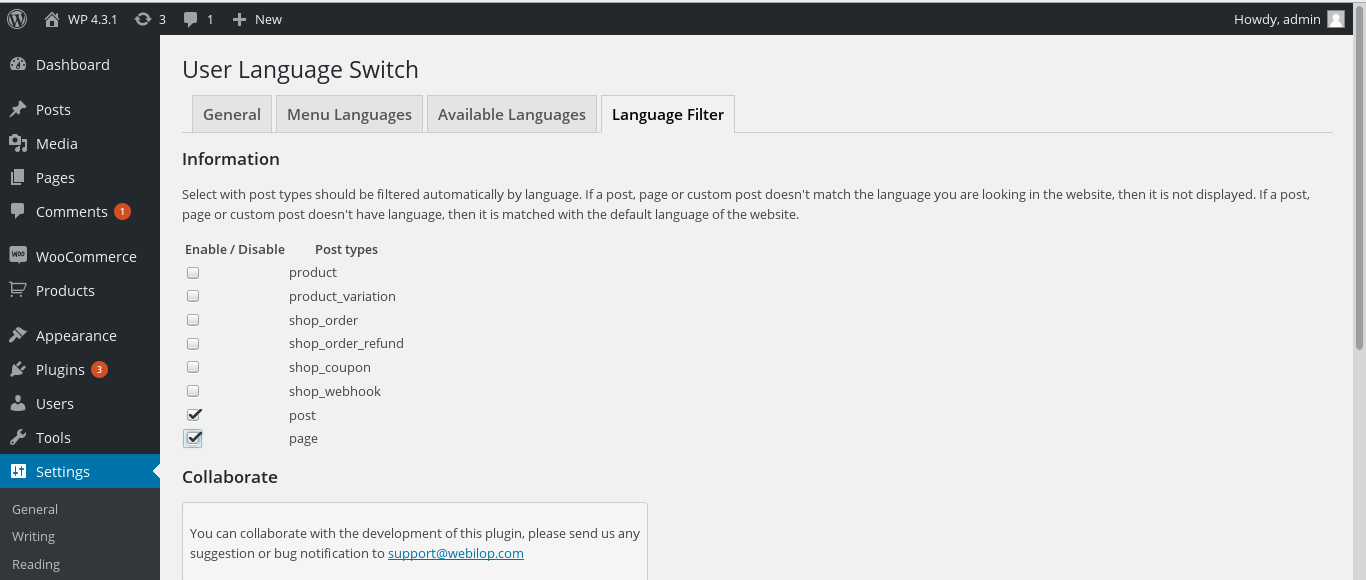Click the Comments badge showing 1
Screen dimensions: 1366x580
click(x=122, y=212)
